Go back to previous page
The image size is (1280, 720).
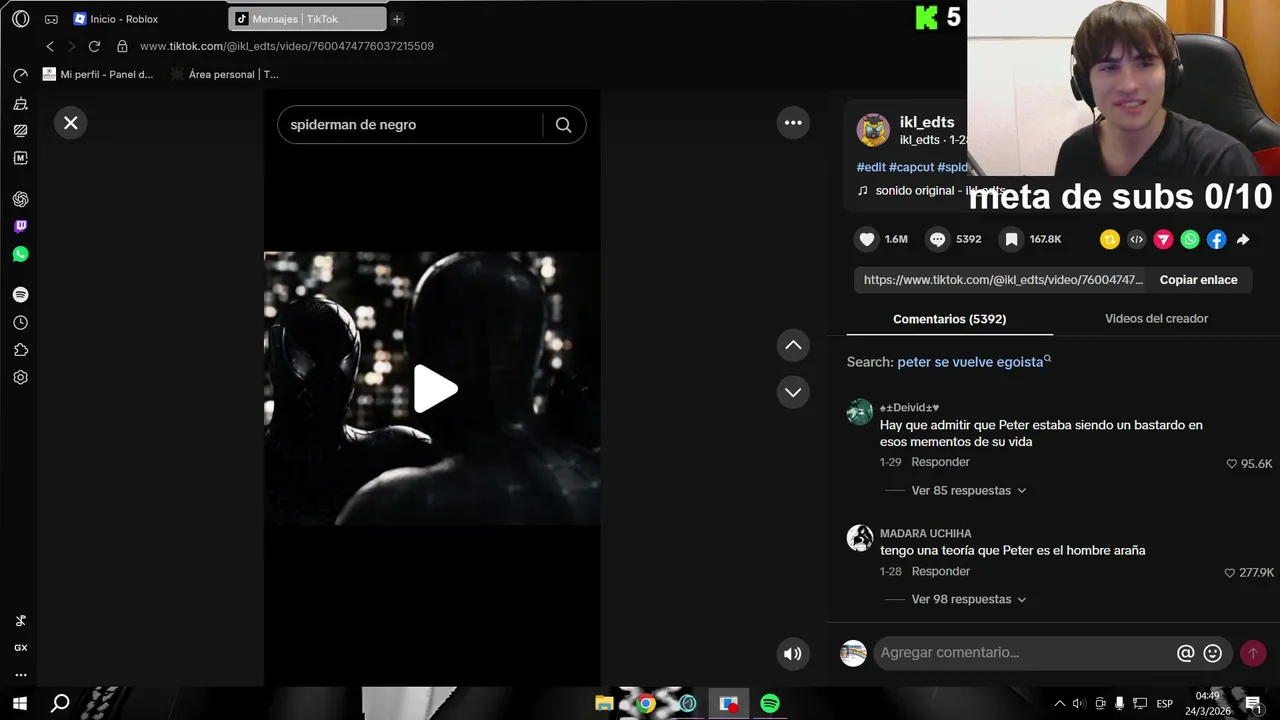(x=50, y=46)
